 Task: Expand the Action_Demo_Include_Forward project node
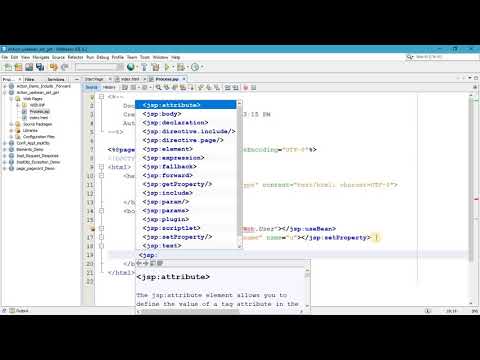coord(5,86)
